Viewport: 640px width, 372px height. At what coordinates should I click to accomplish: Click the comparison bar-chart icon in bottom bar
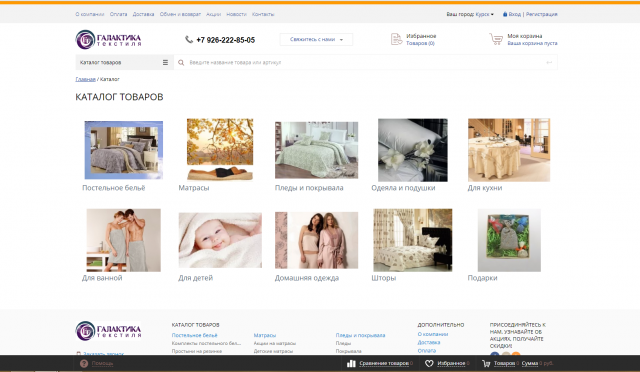[x=351, y=363]
